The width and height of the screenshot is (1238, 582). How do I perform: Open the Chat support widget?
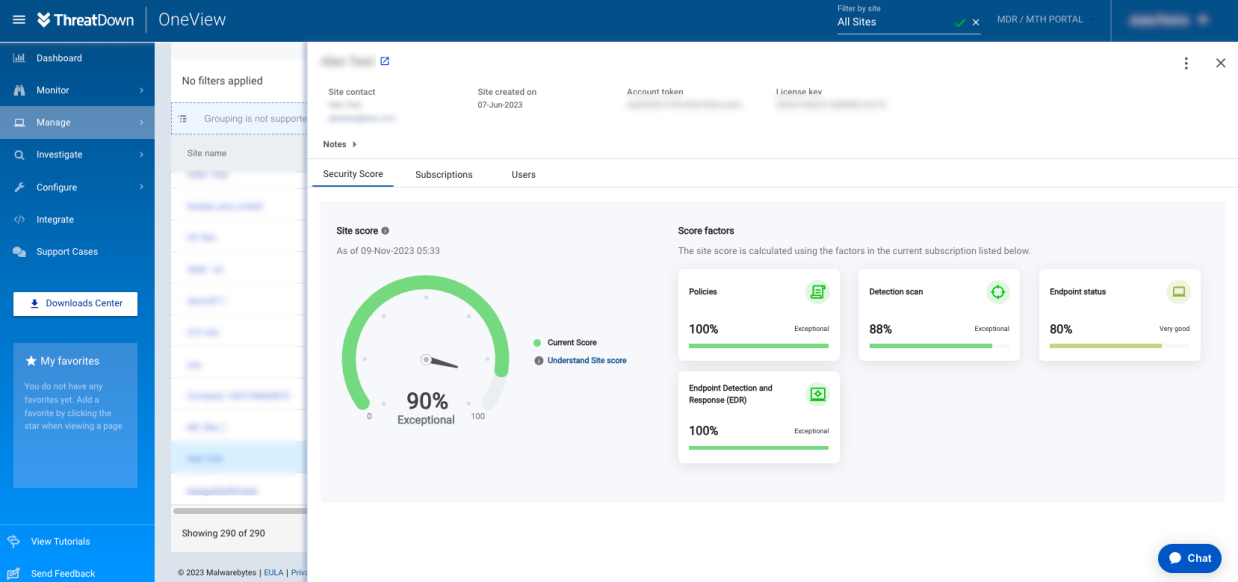(1189, 558)
